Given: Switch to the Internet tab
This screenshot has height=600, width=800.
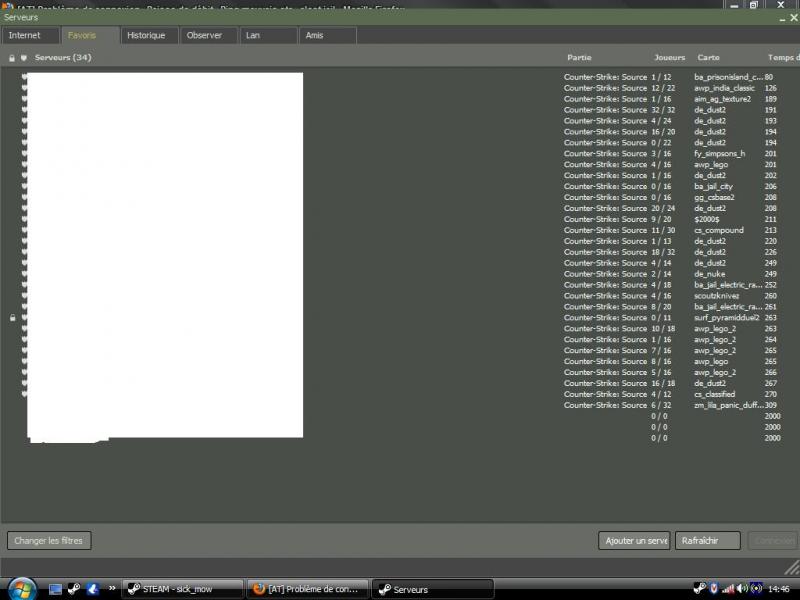Looking at the screenshot, I should coord(26,35).
